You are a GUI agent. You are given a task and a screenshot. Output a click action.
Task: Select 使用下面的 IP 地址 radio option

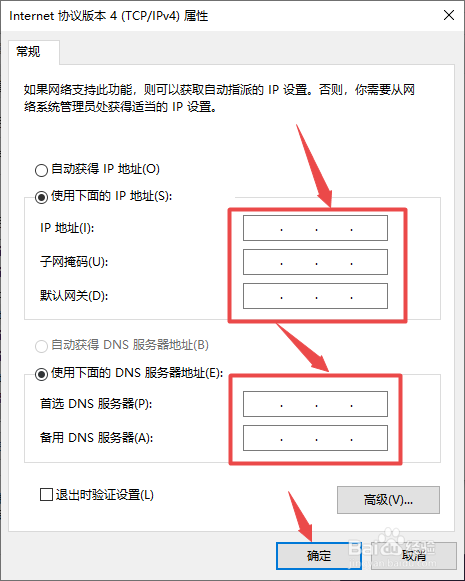click(41, 197)
